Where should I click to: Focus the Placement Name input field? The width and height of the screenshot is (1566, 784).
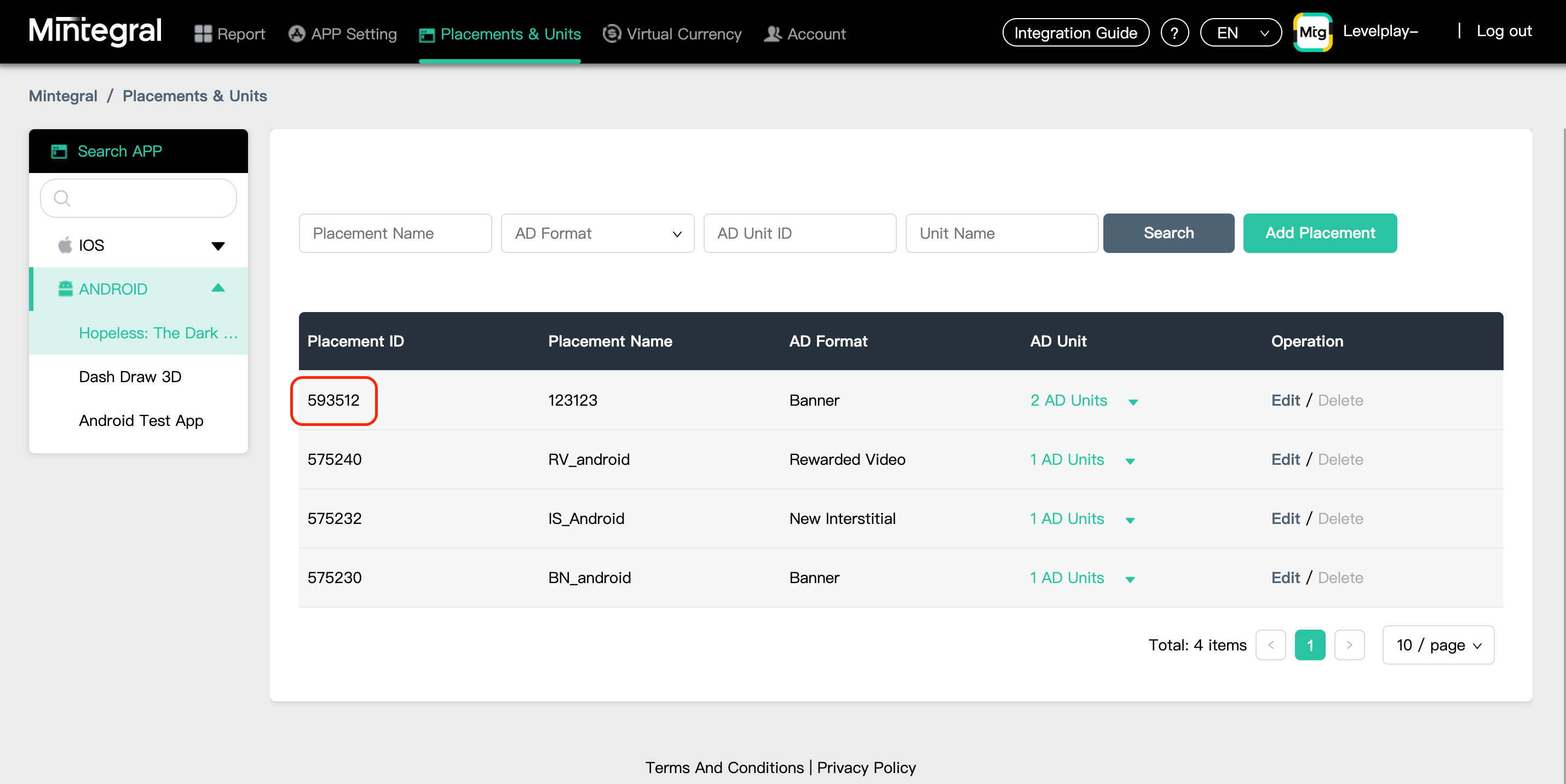point(395,233)
